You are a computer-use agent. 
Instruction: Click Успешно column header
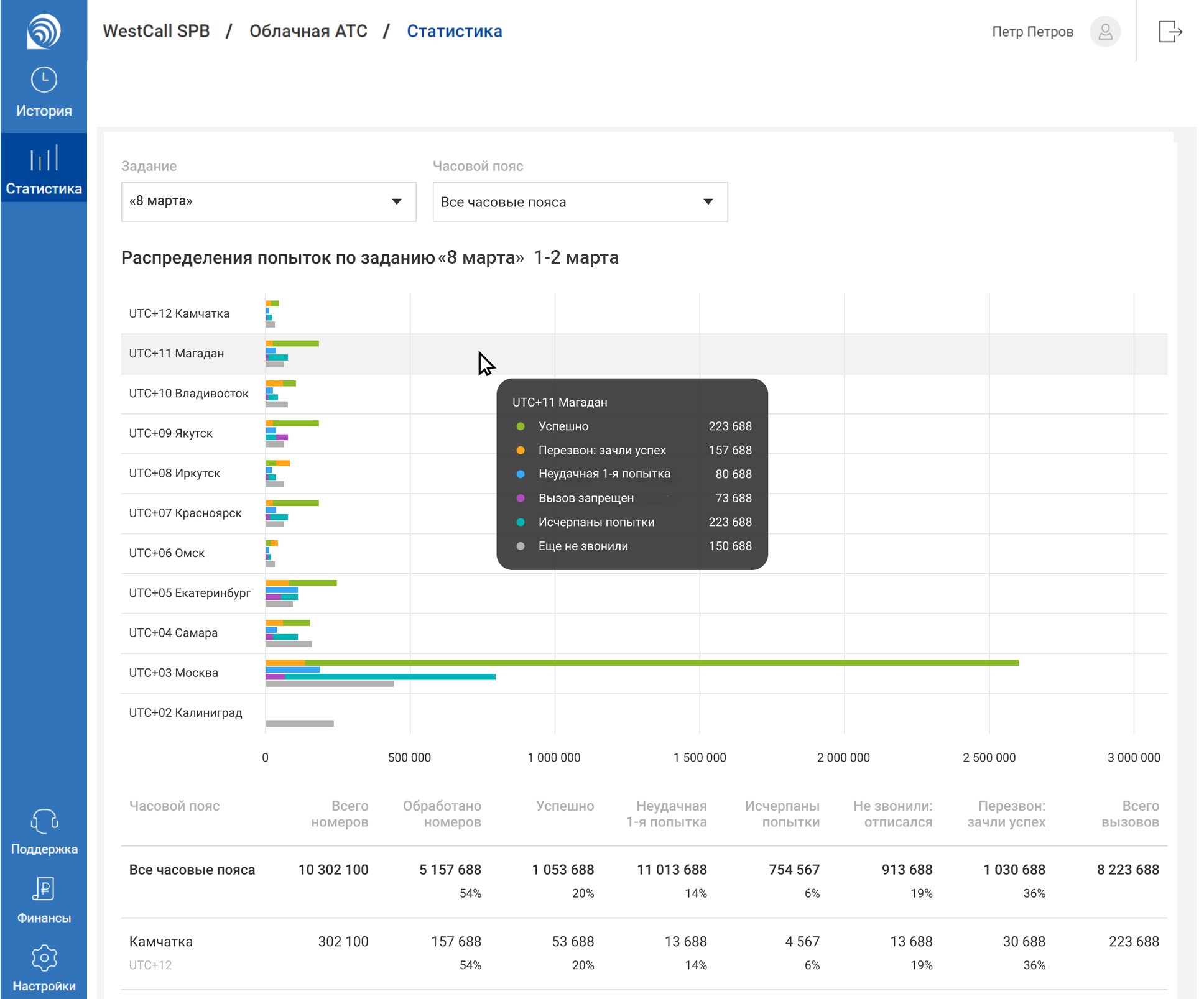[x=565, y=806]
